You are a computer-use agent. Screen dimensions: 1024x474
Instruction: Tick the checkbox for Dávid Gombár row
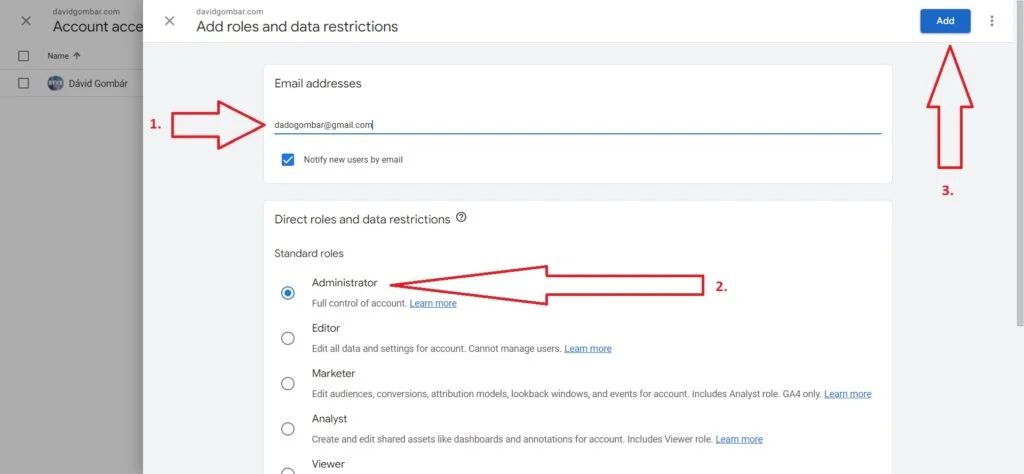pyautogui.click(x=24, y=84)
